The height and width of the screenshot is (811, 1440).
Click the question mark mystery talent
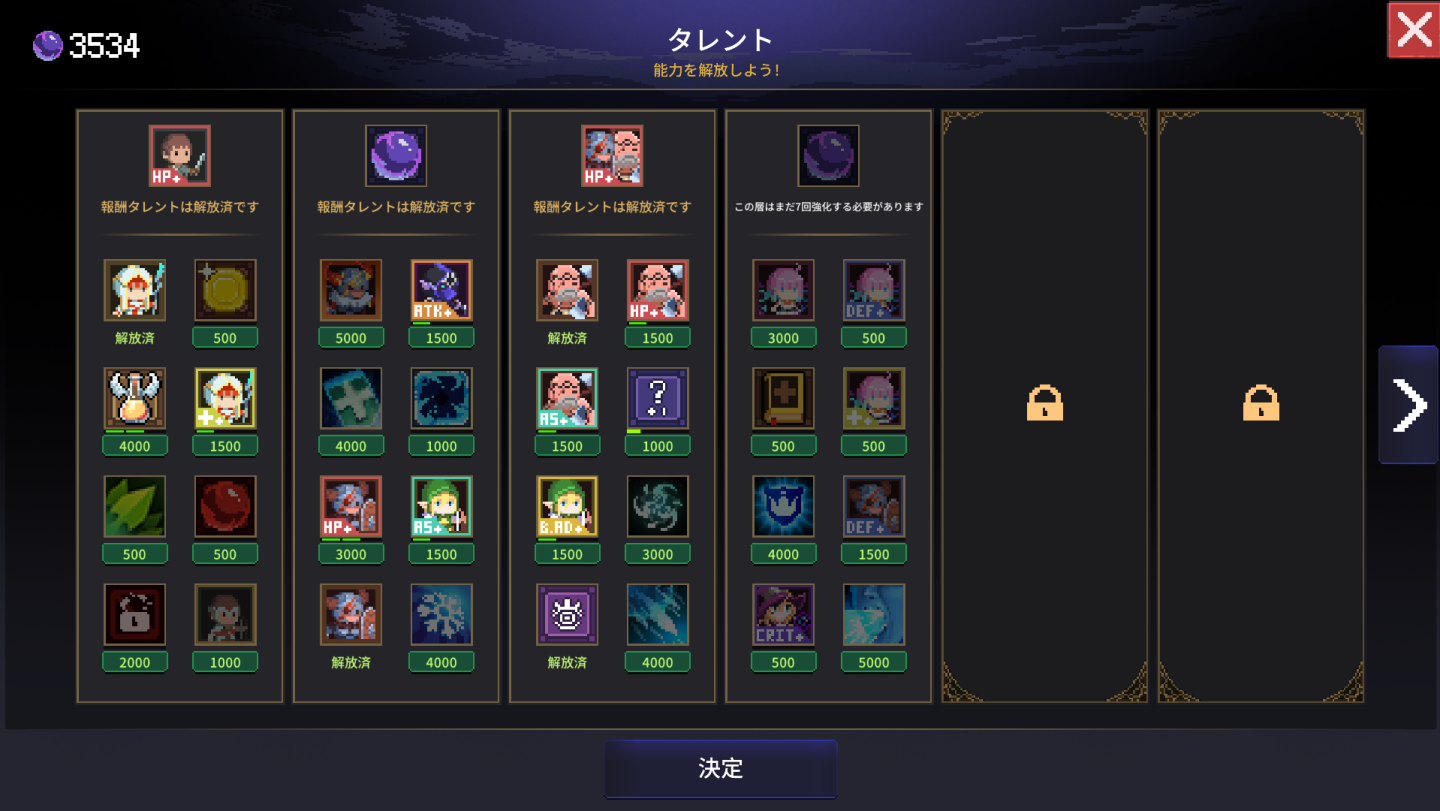coord(657,398)
